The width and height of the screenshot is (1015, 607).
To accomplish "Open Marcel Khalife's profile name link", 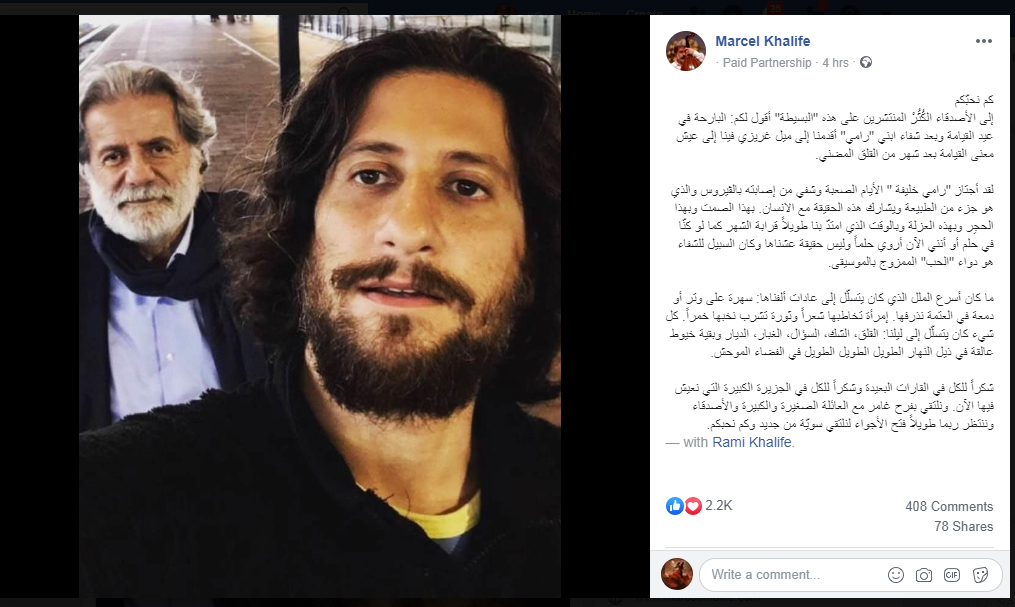I will pyautogui.click(x=763, y=41).
